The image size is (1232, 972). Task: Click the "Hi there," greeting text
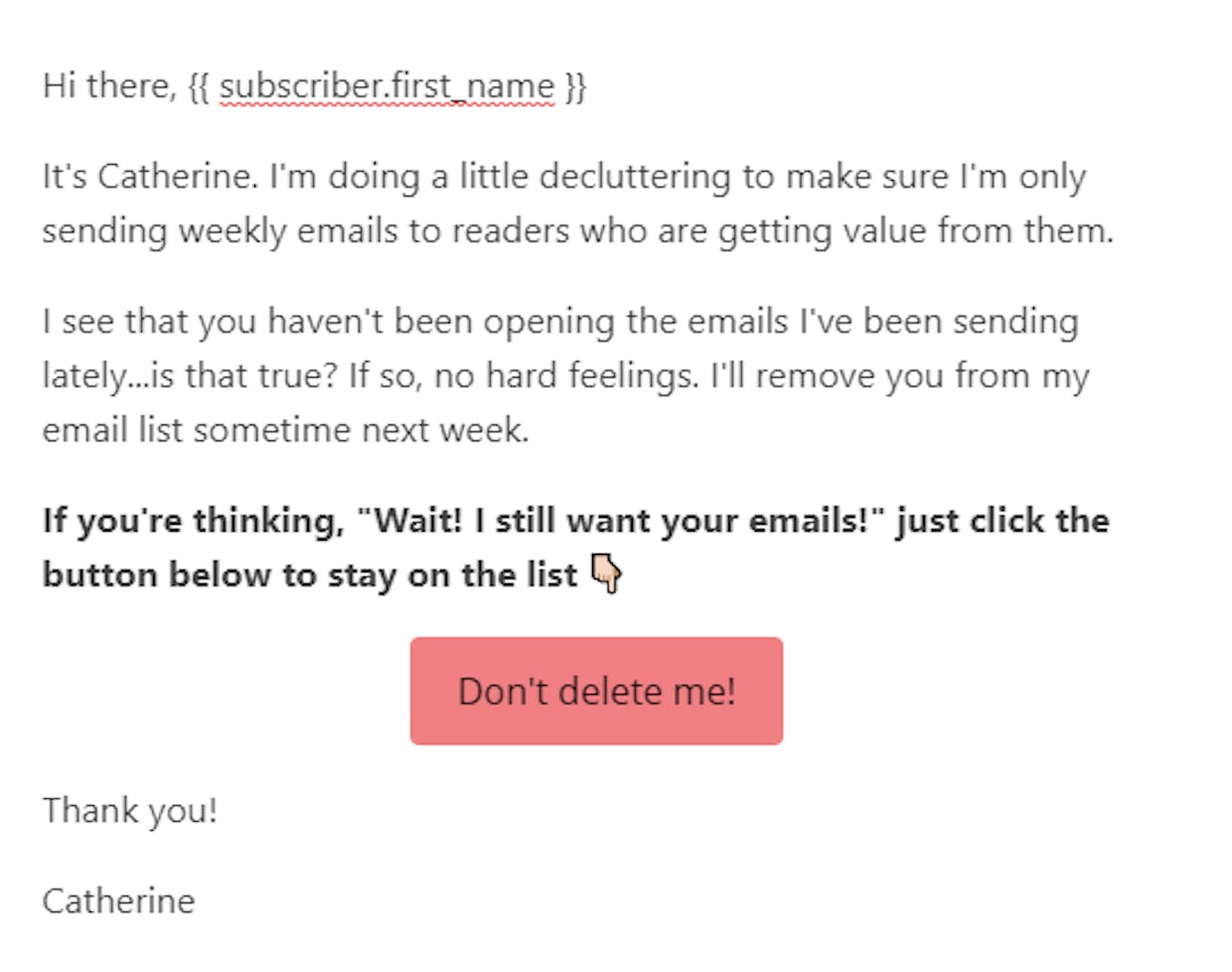point(110,86)
